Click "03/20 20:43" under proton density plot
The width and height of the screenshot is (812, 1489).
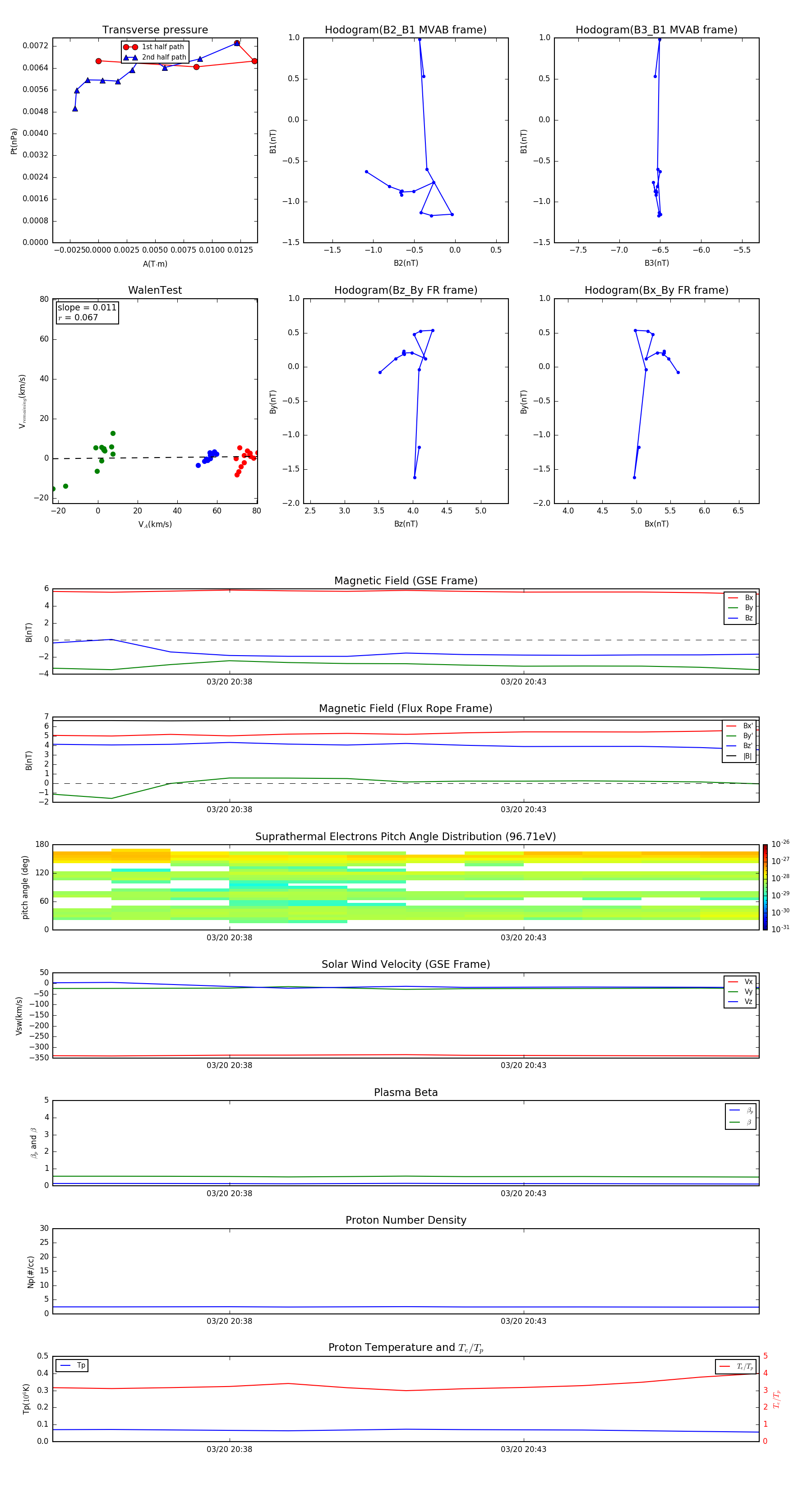(x=524, y=1321)
